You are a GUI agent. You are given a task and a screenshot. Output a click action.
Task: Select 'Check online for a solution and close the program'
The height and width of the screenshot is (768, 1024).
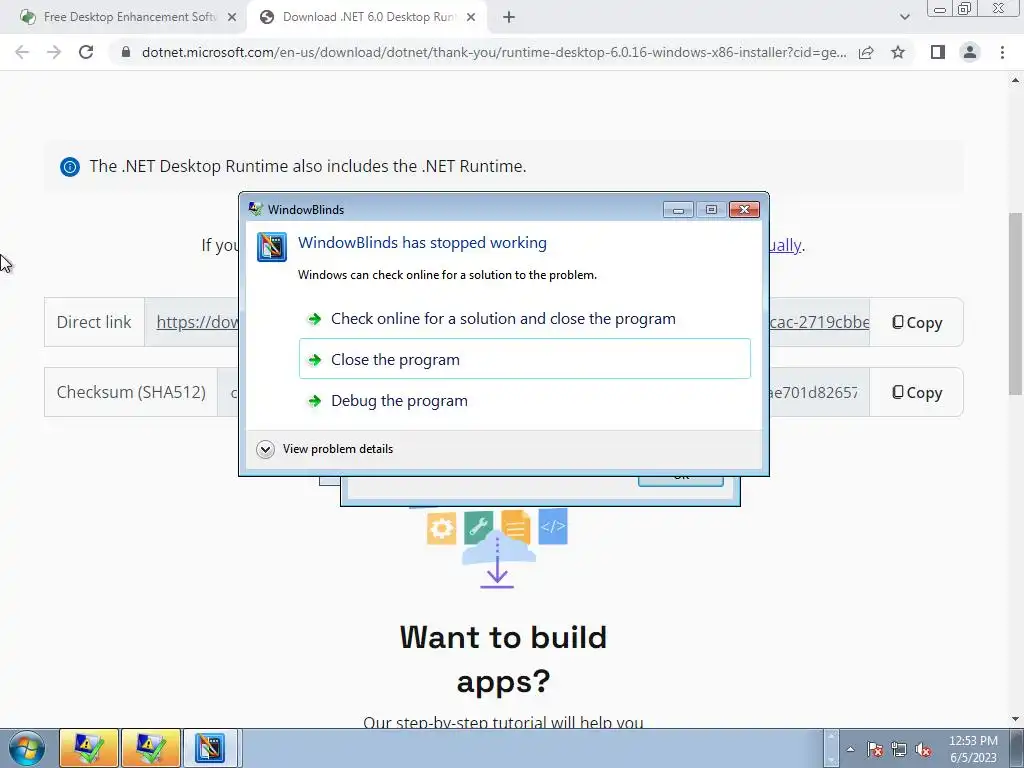503,319
